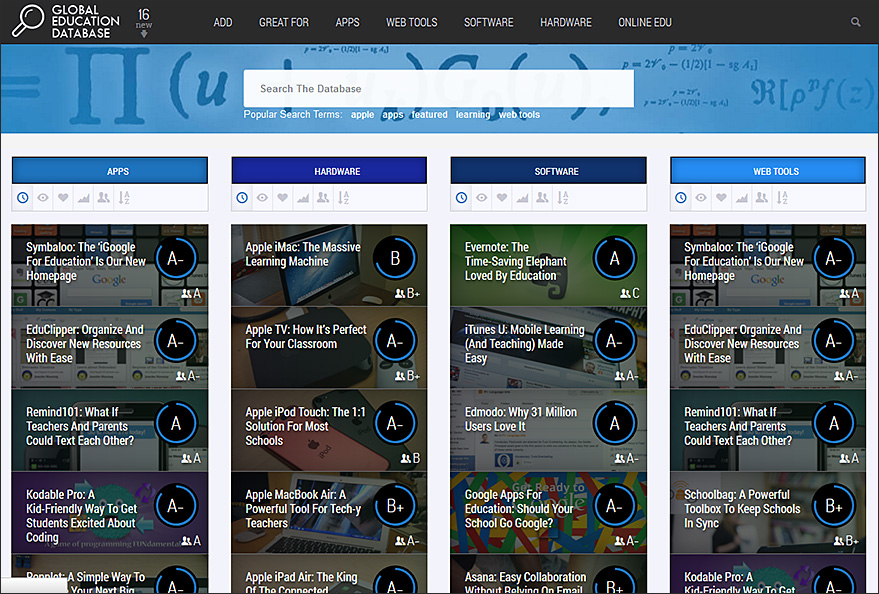
Task: Expand the 16 new items arrow
Action: click(144, 34)
